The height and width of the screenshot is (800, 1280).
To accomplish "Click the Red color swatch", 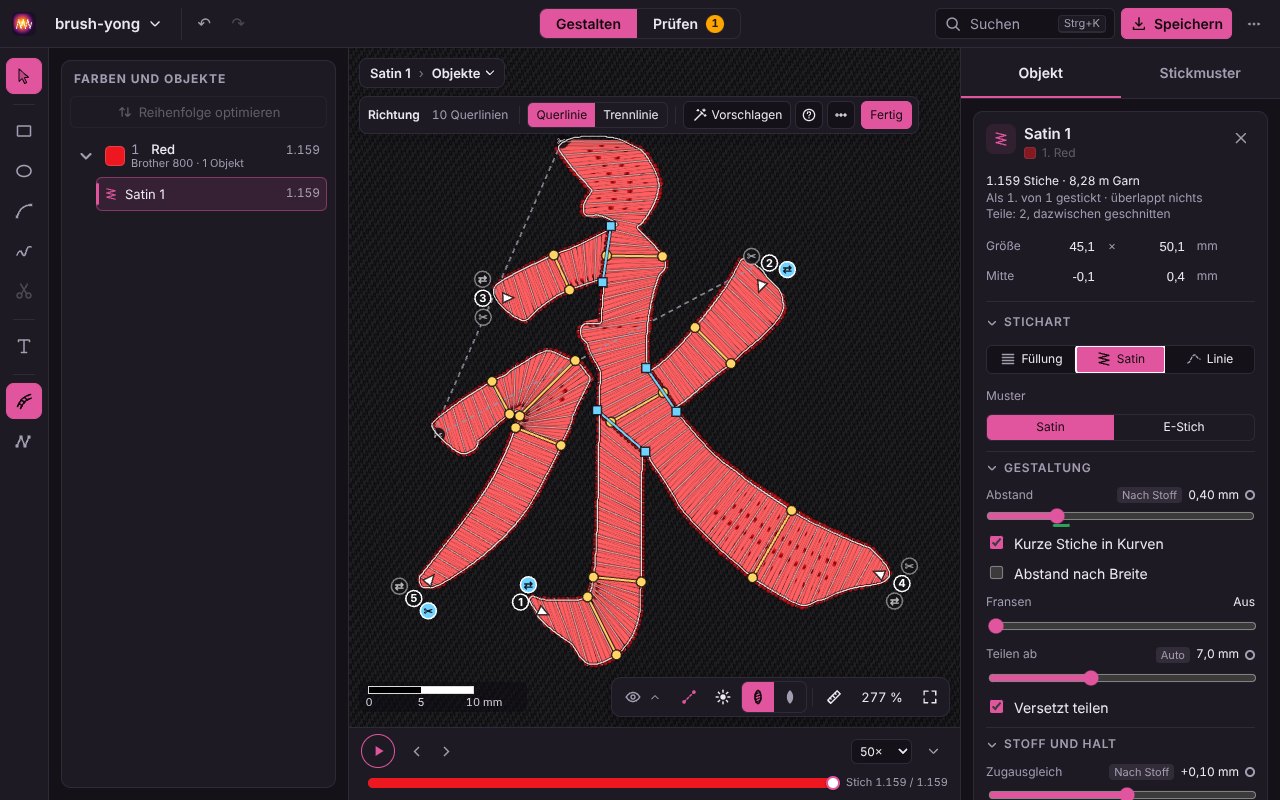I will point(115,156).
